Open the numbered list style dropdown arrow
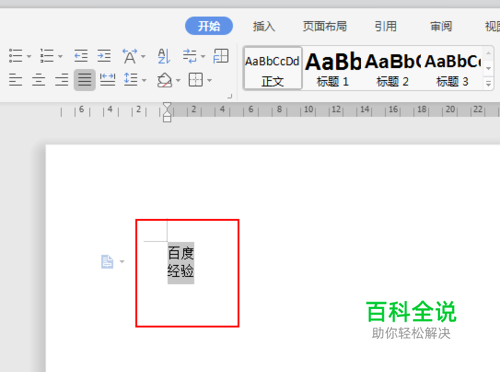Screen dimensions: 500x372 click(x=60, y=56)
